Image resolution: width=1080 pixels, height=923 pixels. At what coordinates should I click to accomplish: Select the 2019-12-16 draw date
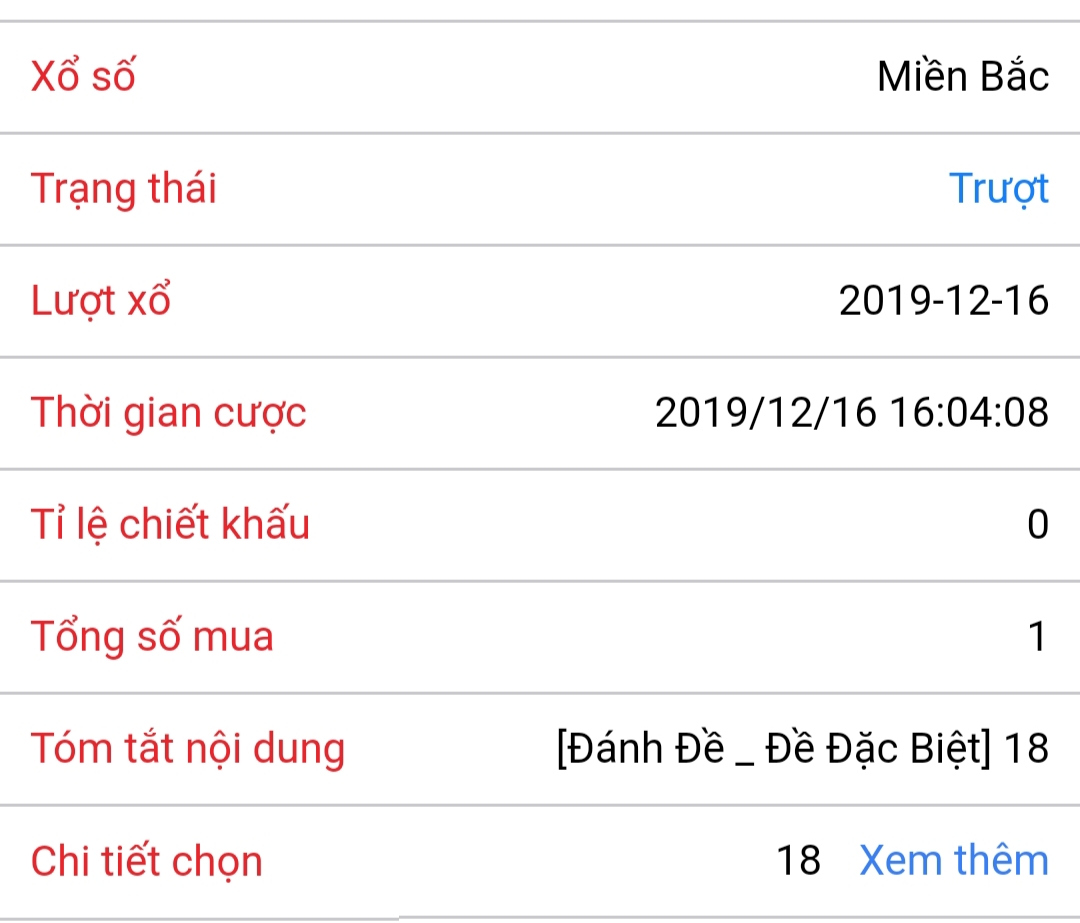[x=944, y=300]
